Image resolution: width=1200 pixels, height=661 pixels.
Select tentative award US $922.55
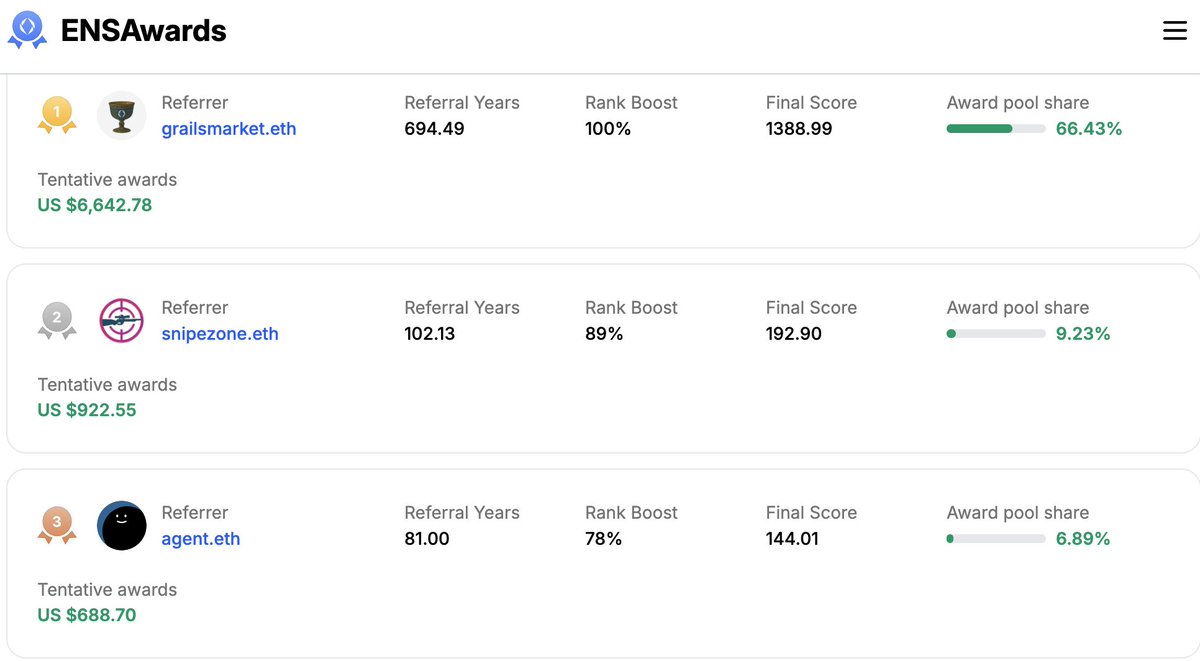pyautogui.click(x=87, y=410)
